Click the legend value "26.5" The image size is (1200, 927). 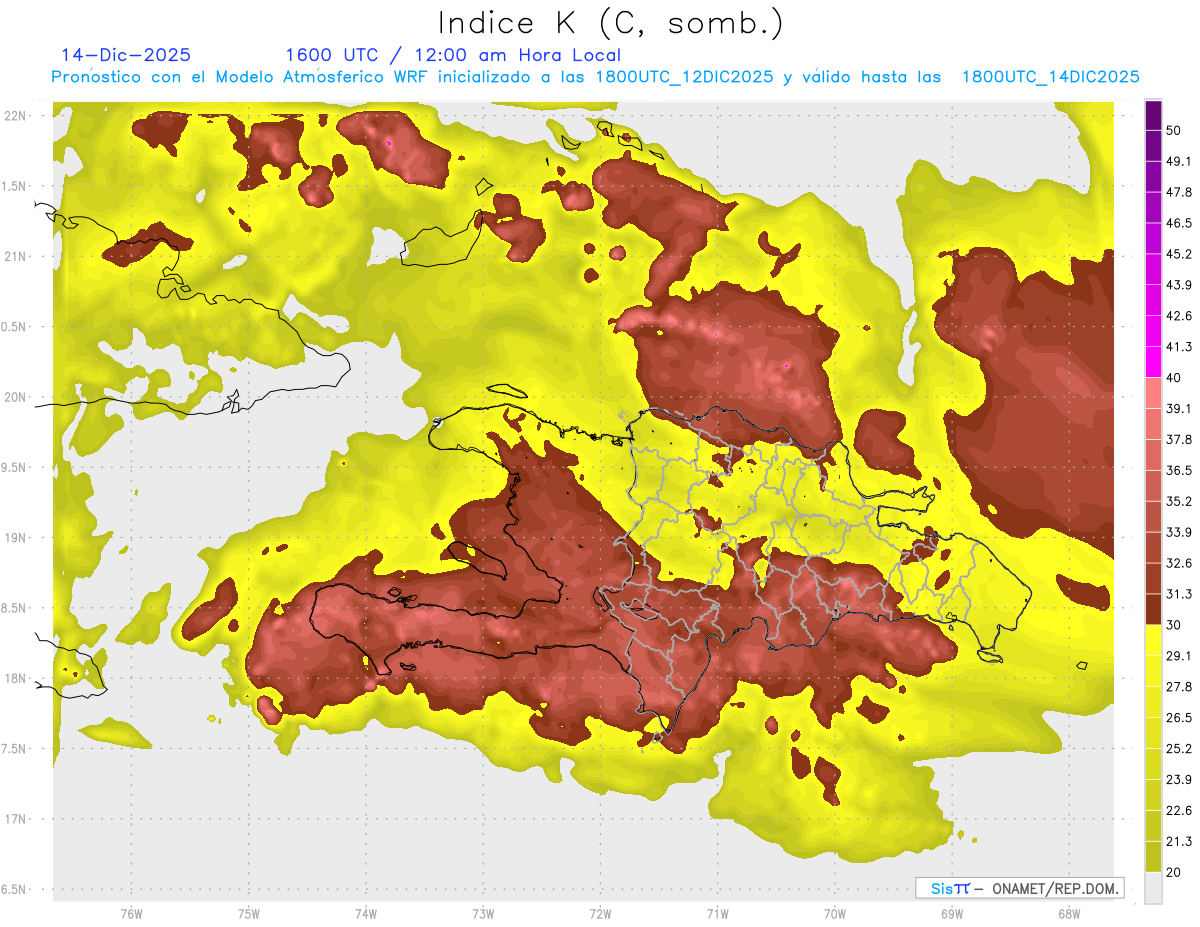(x=1178, y=718)
